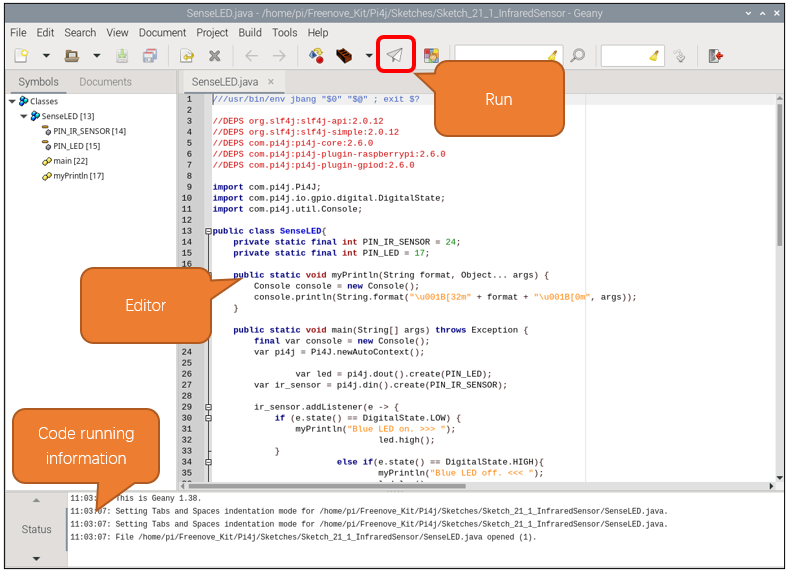Switch to the Documents sidebar tab
The width and height of the screenshot is (788, 574).
[106, 82]
